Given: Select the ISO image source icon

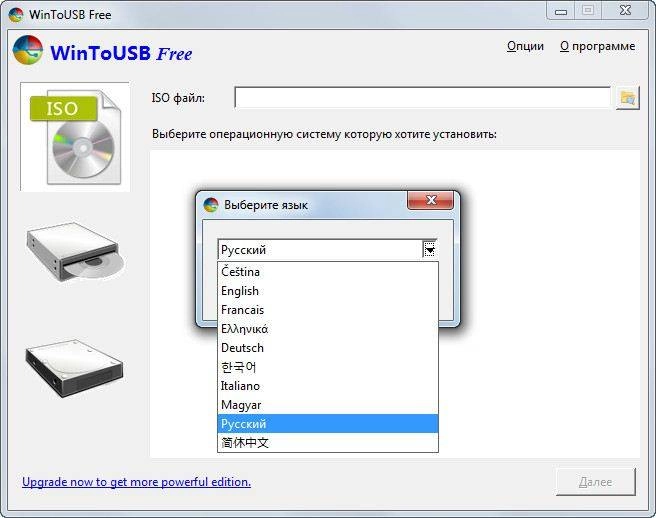Looking at the screenshot, I should [x=75, y=137].
